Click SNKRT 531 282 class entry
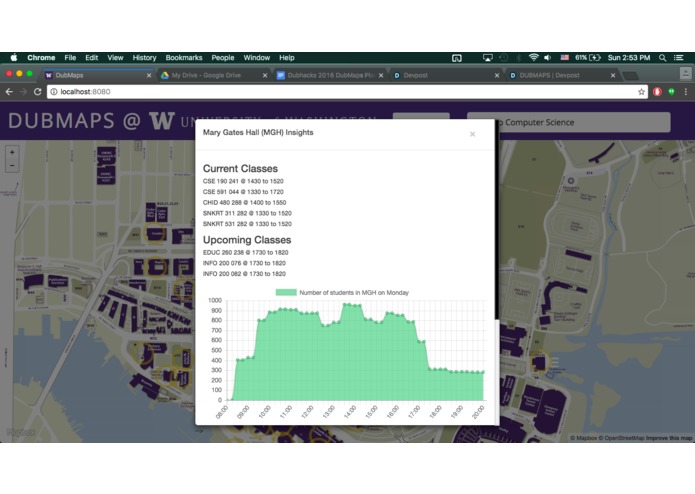The width and height of the screenshot is (695, 494). pos(247,224)
